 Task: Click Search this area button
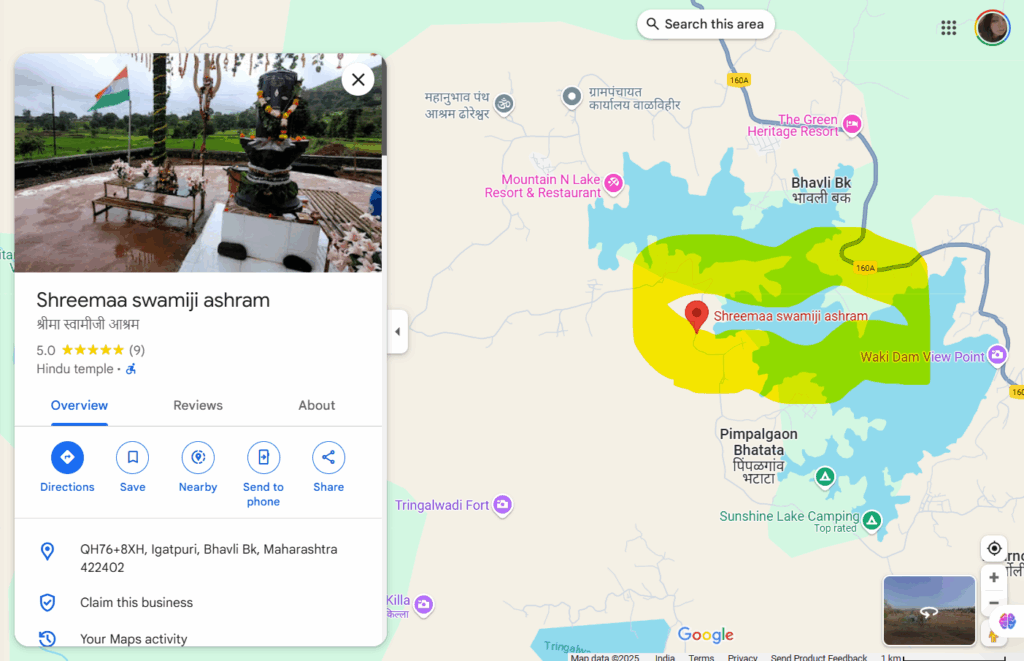pyautogui.click(x=705, y=24)
